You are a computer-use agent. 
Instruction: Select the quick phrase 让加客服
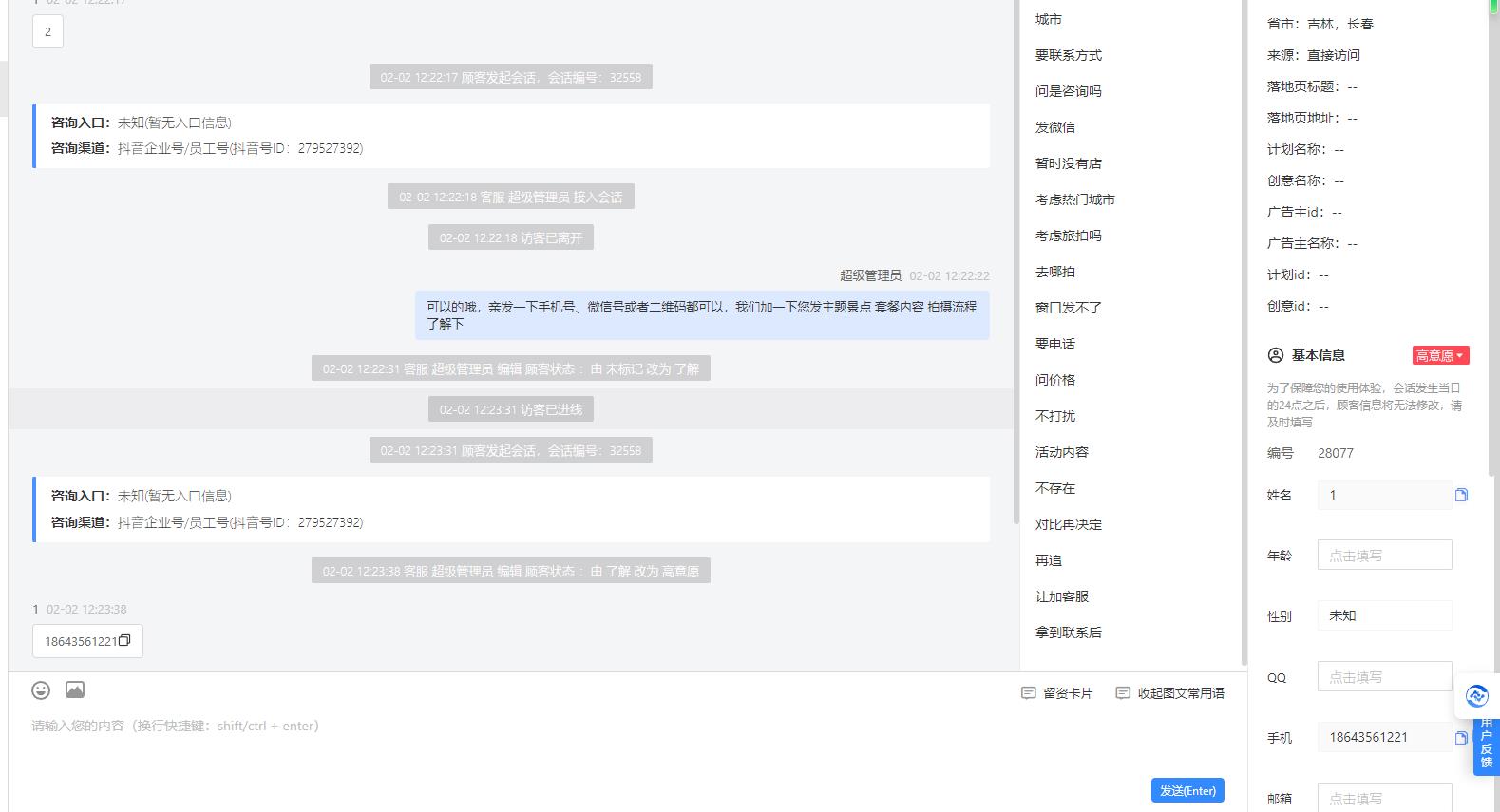(x=1062, y=596)
